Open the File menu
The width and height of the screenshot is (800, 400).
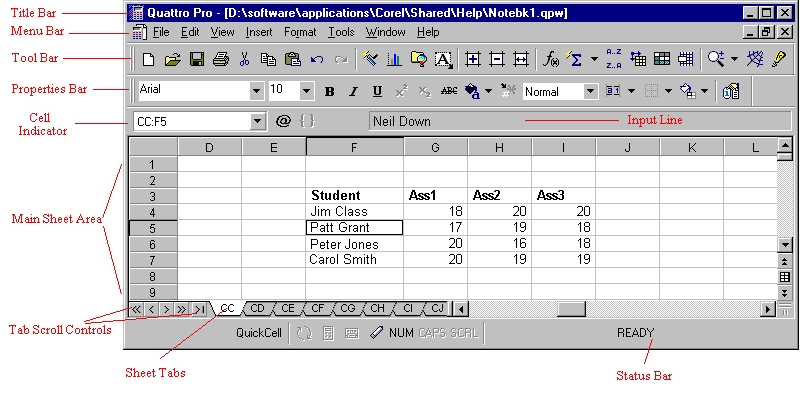161,32
